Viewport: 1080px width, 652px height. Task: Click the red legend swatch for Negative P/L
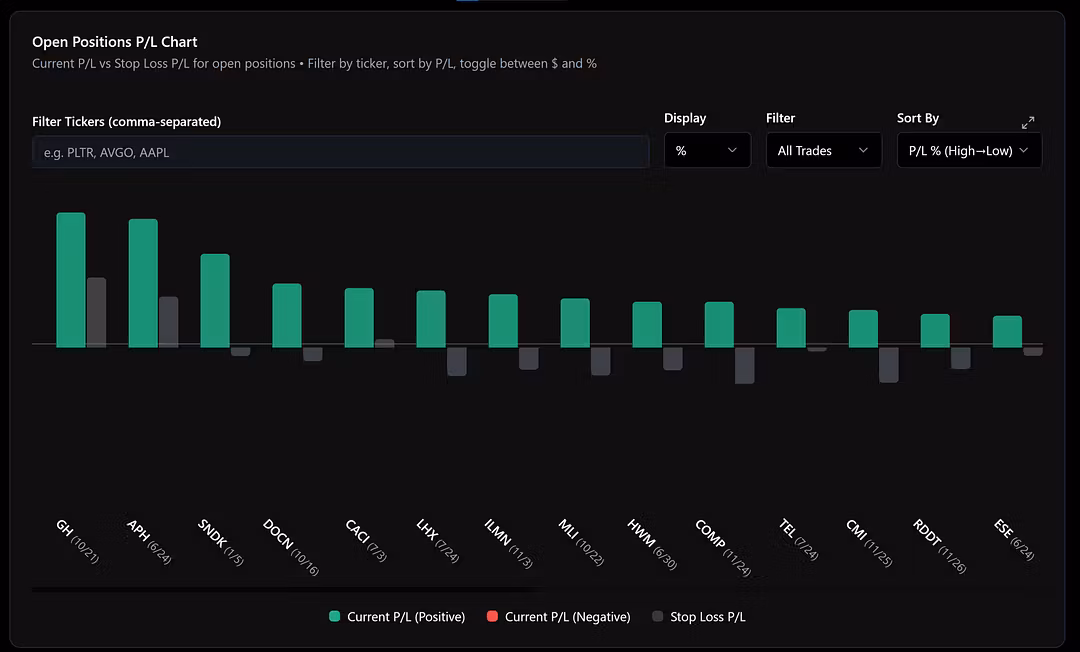pyautogui.click(x=492, y=617)
